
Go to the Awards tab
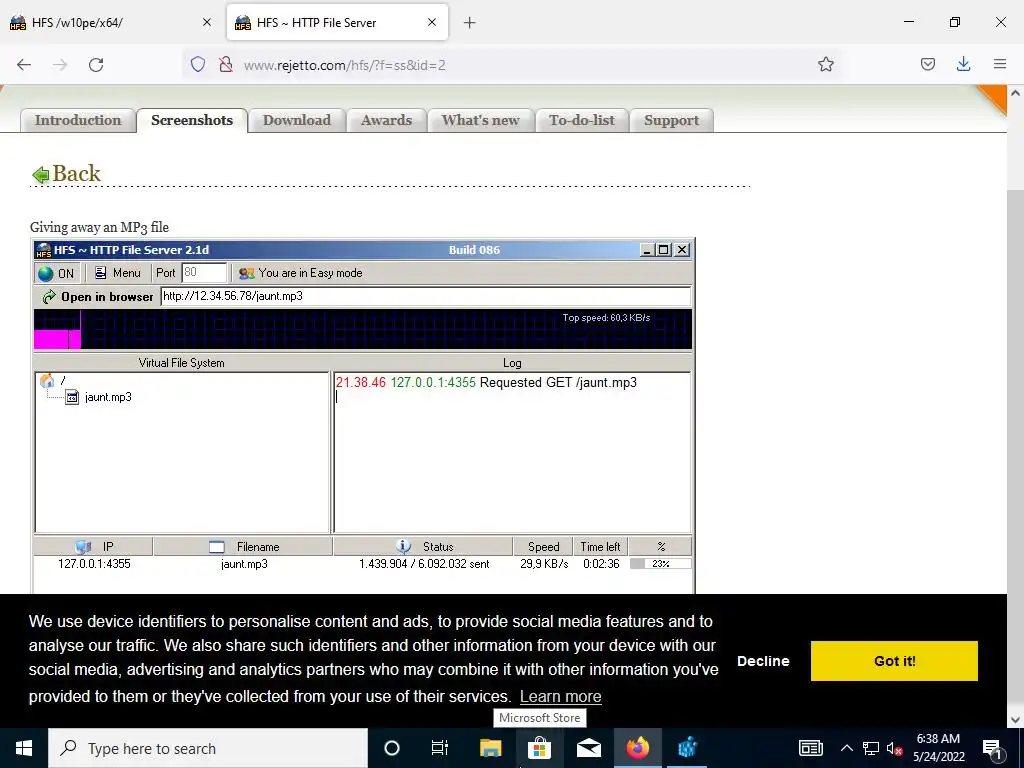pos(387,120)
